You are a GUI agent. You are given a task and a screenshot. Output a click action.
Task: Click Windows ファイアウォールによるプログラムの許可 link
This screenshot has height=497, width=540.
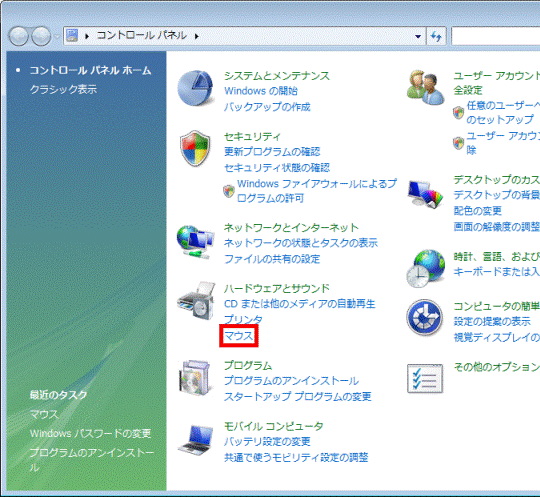(317, 191)
